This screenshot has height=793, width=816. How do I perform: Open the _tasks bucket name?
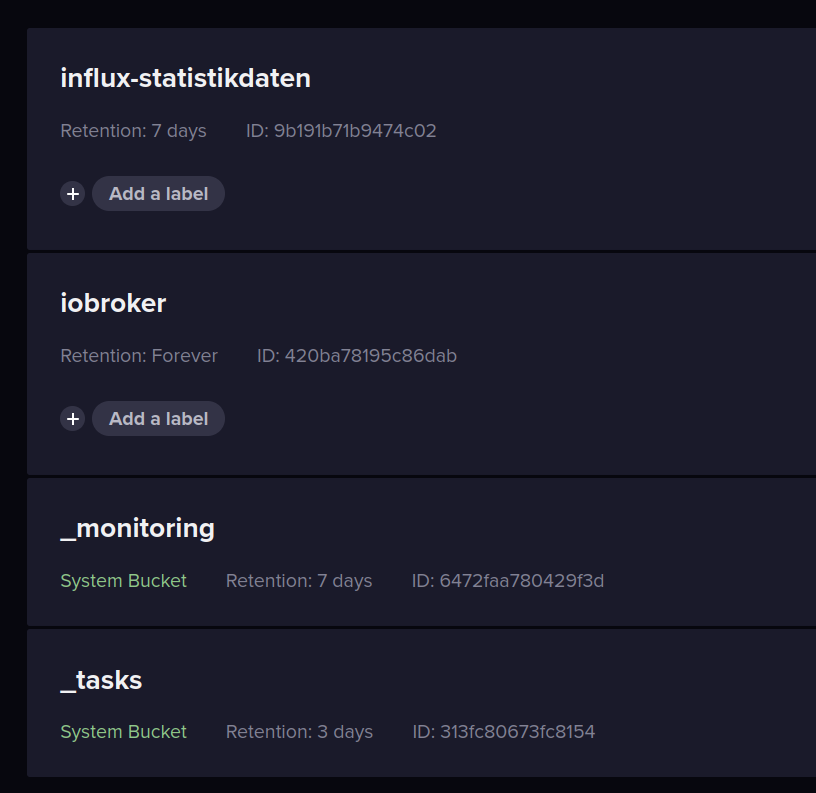(101, 680)
